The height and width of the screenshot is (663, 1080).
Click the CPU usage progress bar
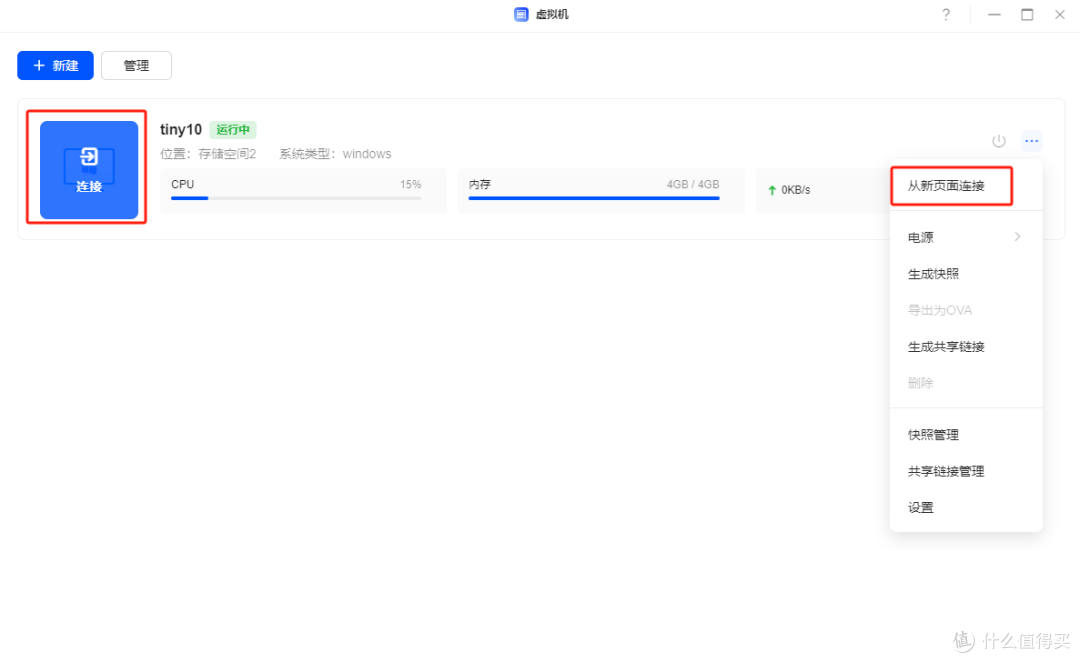(x=296, y=198)
